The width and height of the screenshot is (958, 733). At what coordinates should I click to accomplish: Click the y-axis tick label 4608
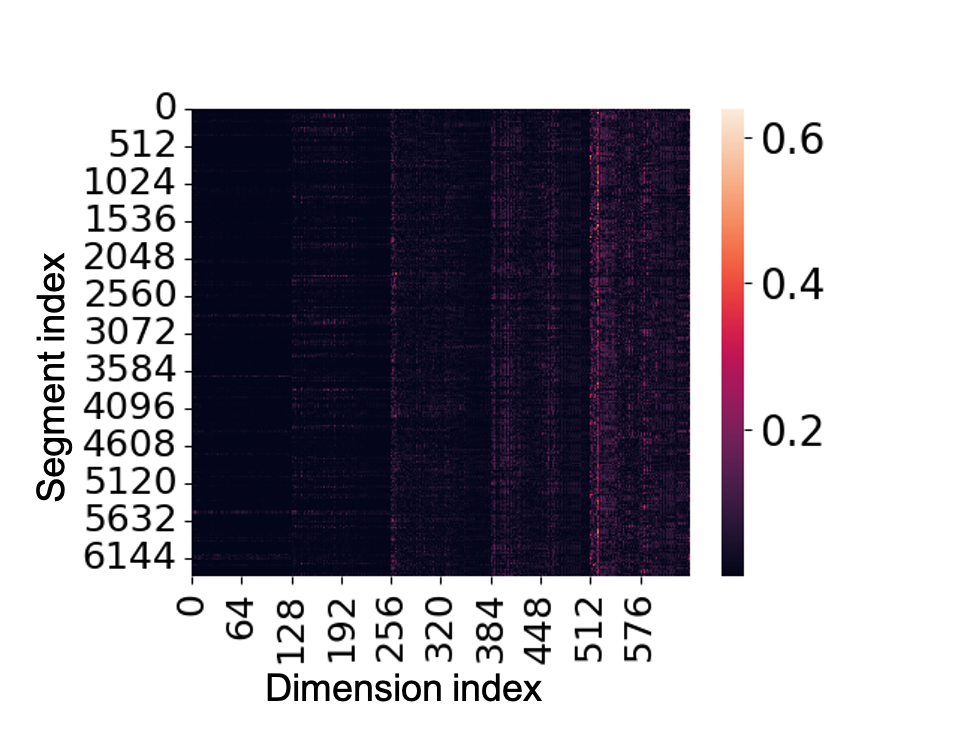130,445
